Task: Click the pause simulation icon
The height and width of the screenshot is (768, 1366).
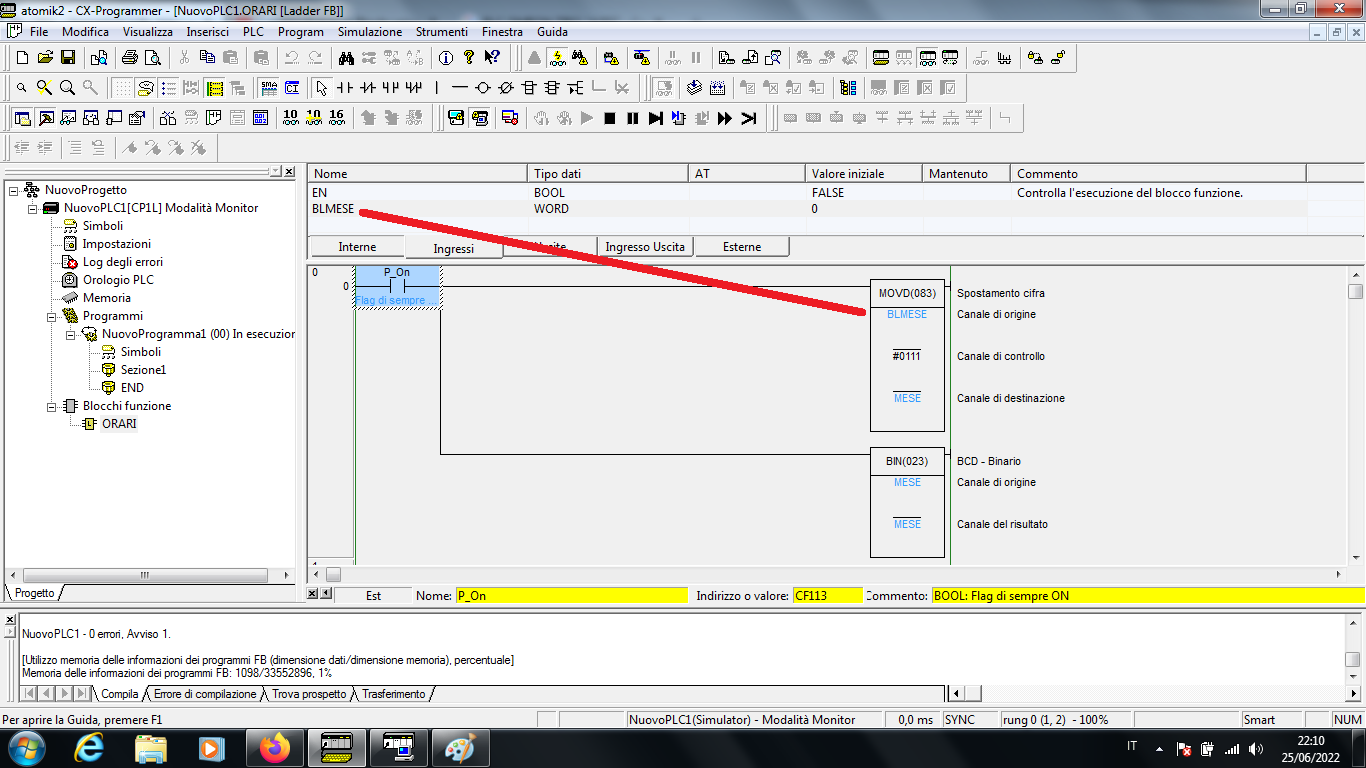Action: [632, 118]
